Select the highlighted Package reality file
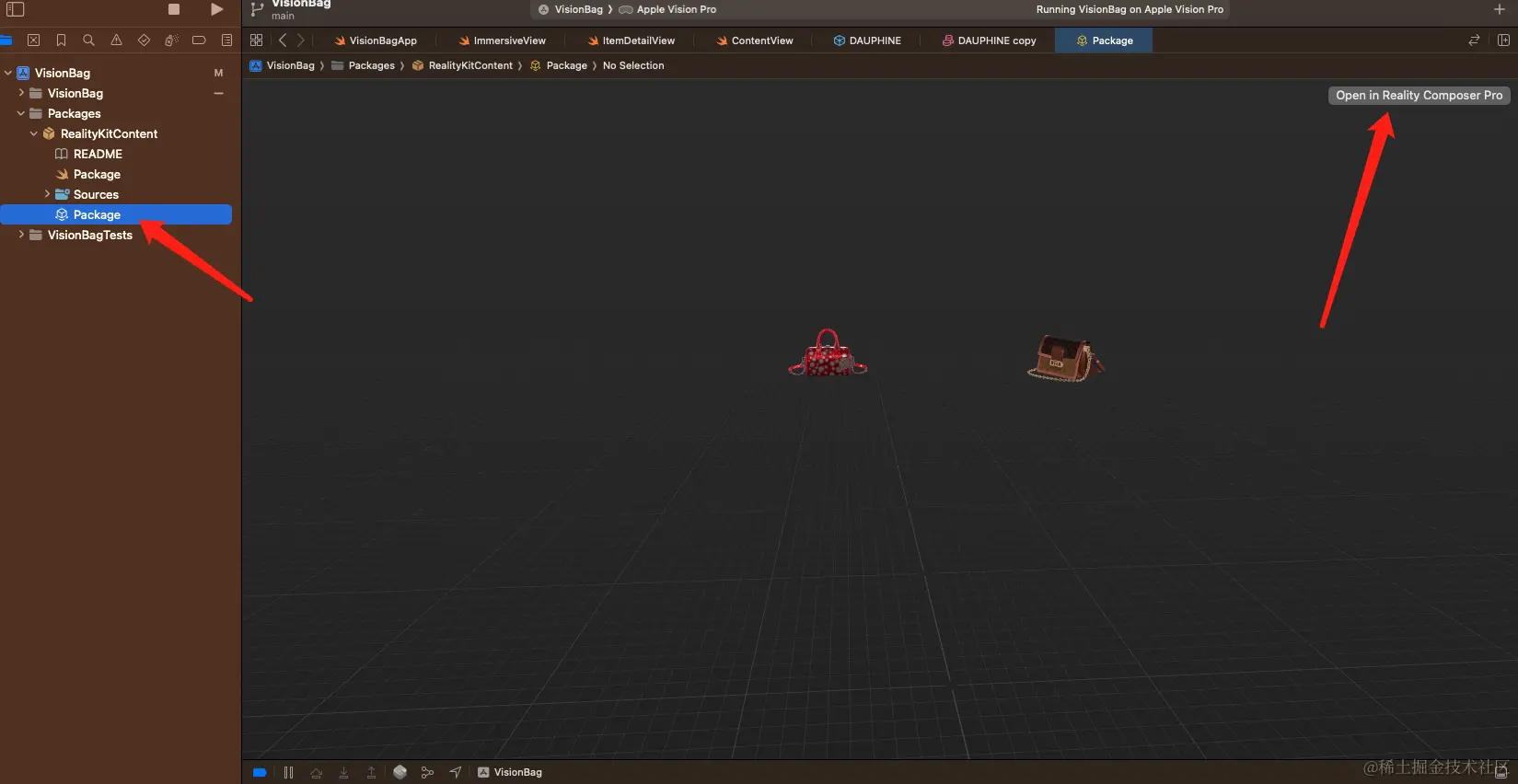Screen dimensions: 1518x784 (x=116, y=214)
